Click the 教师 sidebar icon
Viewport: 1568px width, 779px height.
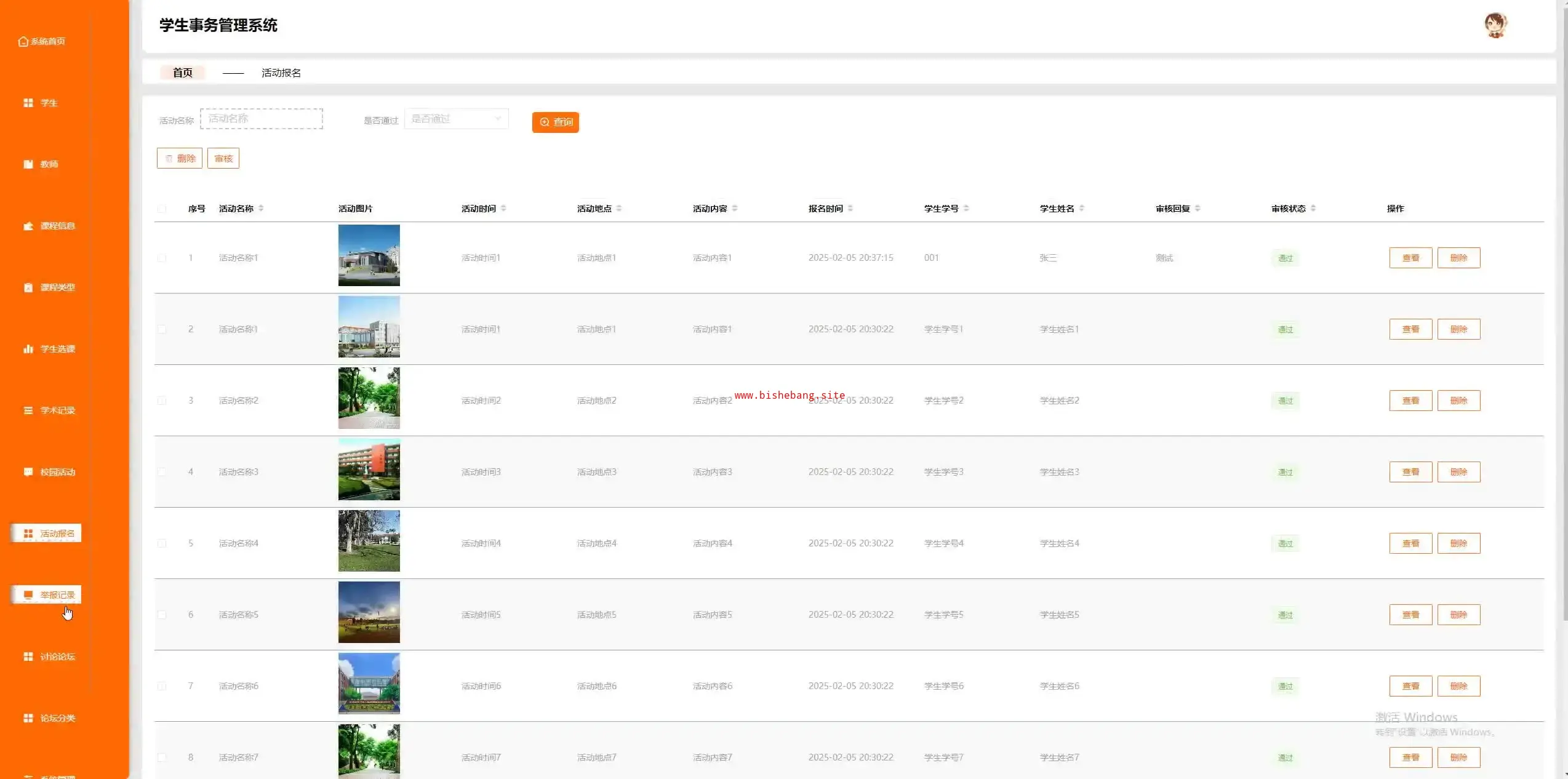tap(28, 164)
